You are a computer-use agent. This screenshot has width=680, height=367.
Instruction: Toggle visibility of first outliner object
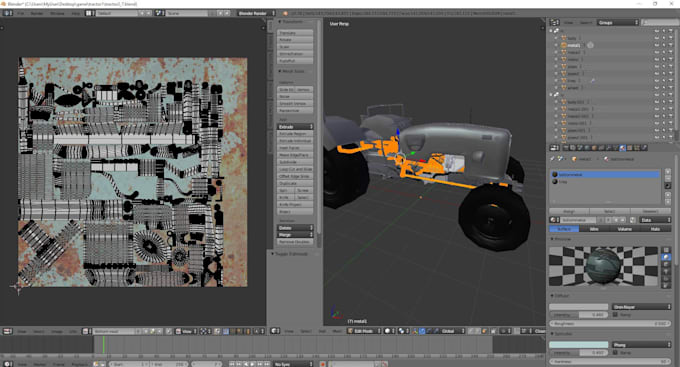pyautogui.click(x=657, y=38)
